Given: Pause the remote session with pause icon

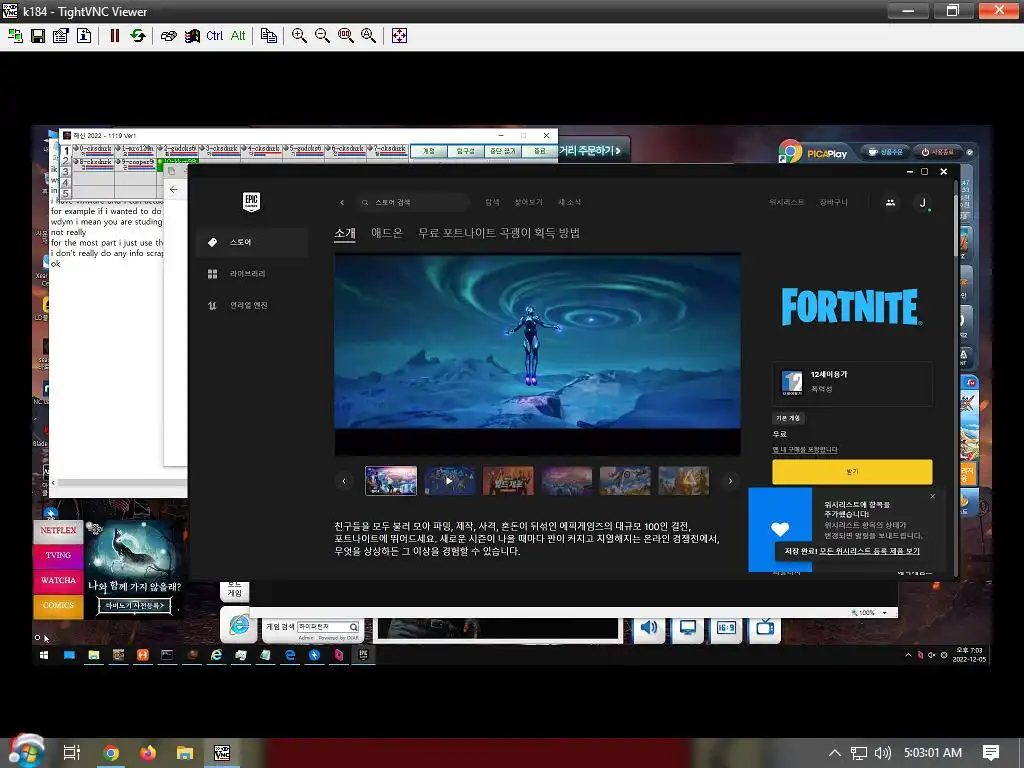Looking at the screenshot, I should pos(114,36).
